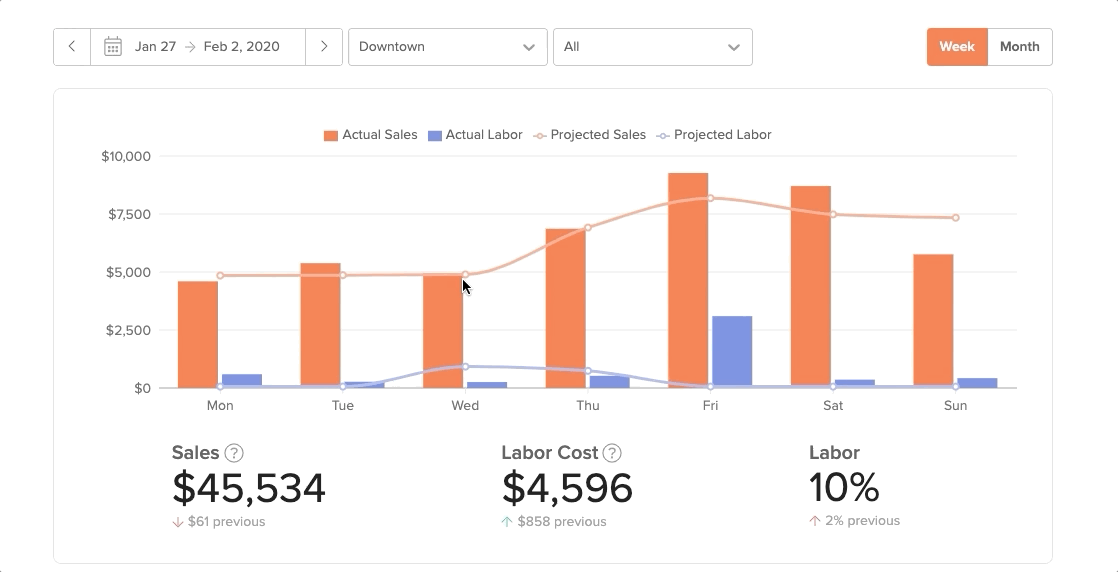The image size is (1118, 572).
Task: Click the $45,534 Sales total
Action: click(x=249, y=488)
